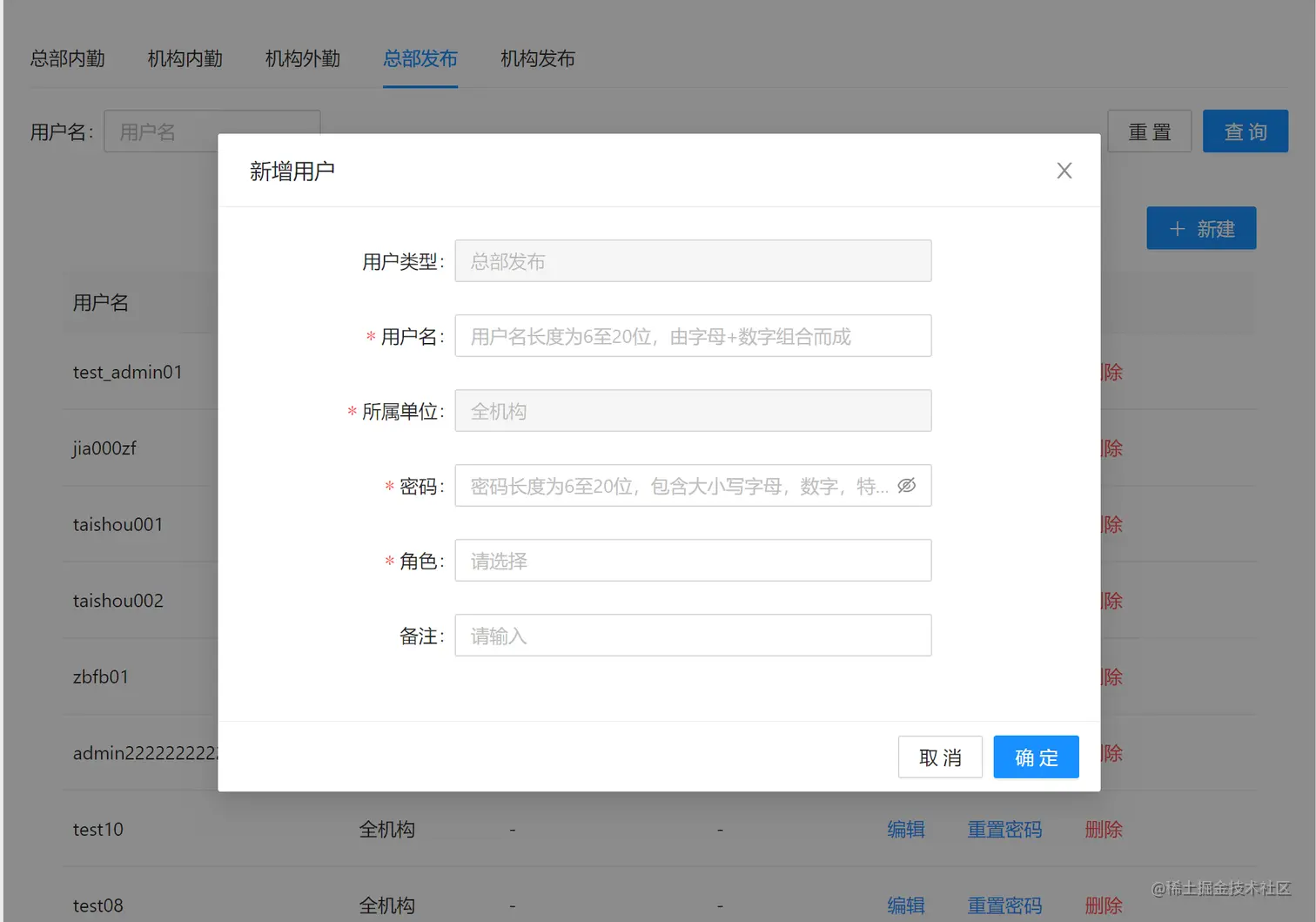
Task: Select the jia000zf username cell
Action: [104, 448]
